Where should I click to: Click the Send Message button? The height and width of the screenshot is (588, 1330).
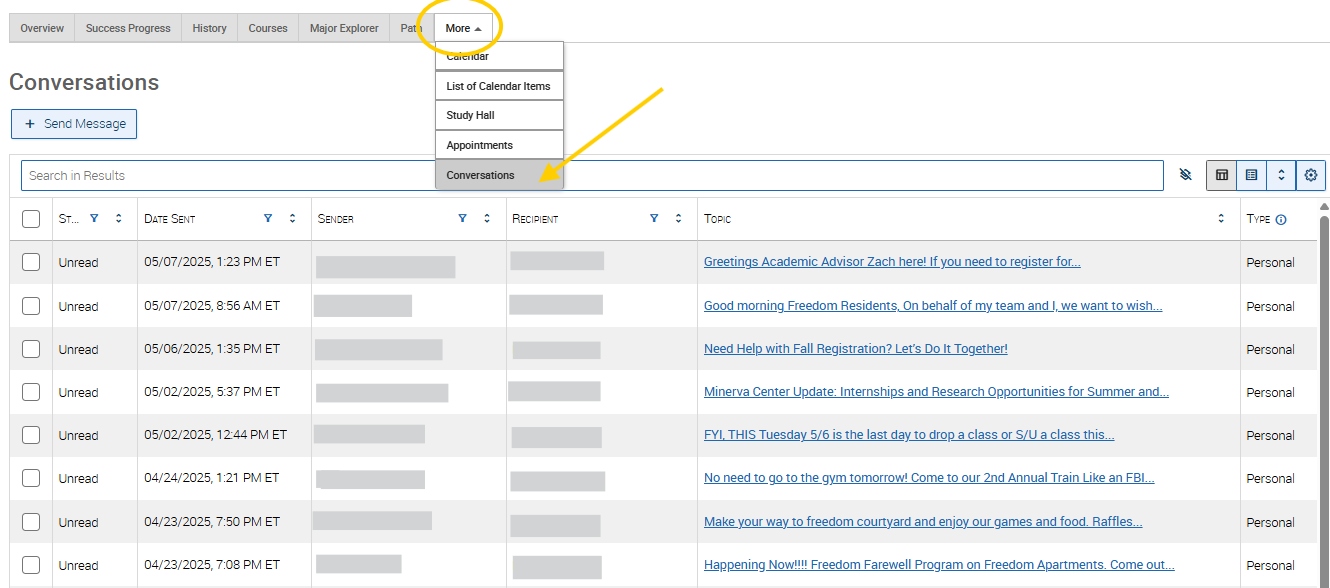tap(74, 124)
